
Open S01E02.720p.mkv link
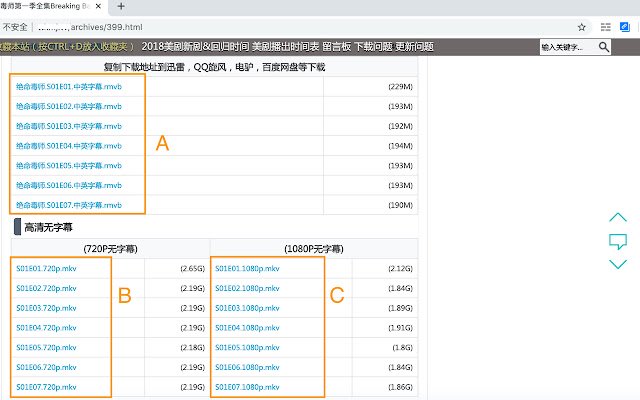pos(46,288)
